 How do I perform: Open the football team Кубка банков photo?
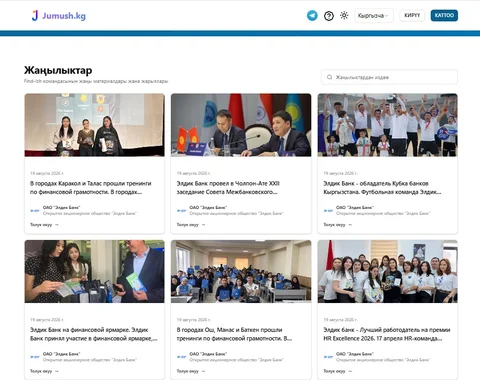coord(387,125)
